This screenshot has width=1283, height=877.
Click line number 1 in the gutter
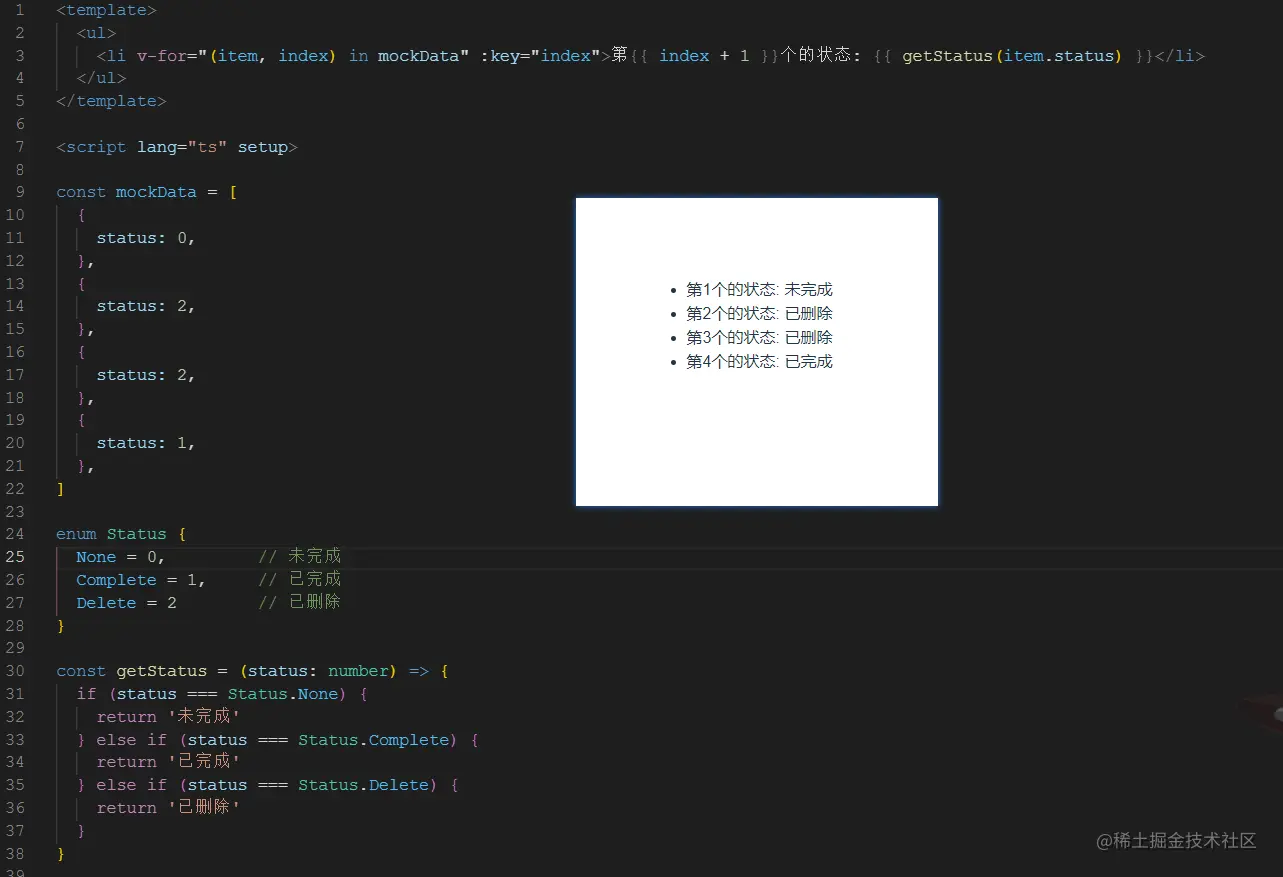19,10
